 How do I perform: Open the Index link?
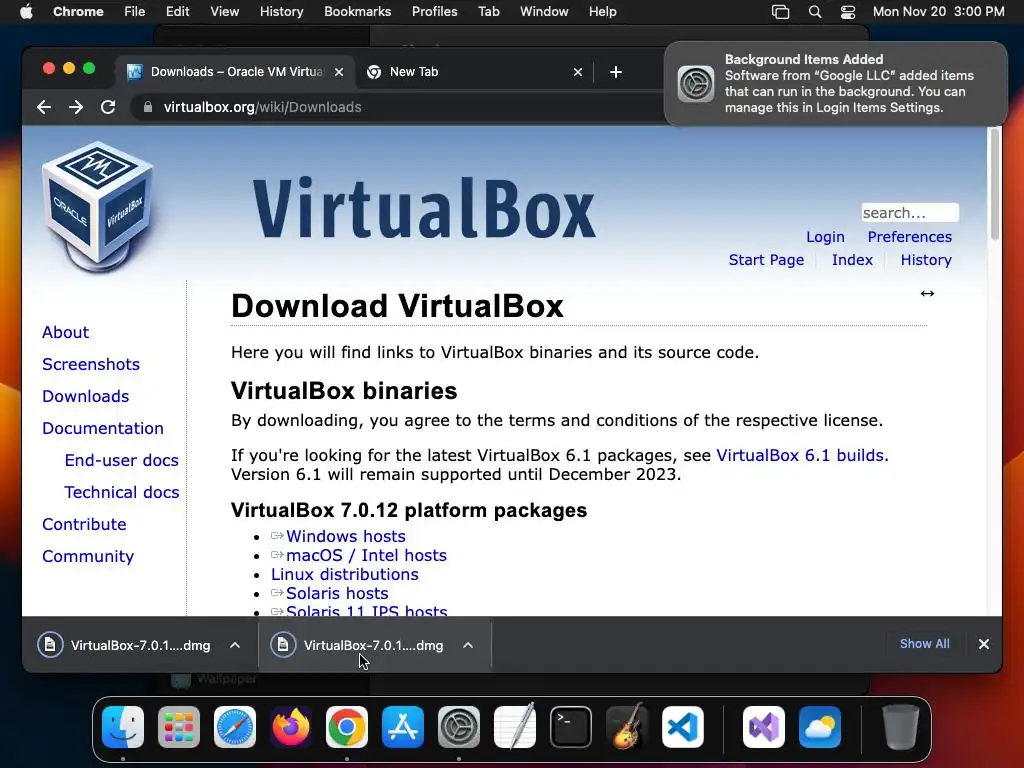tap(852, 260)
